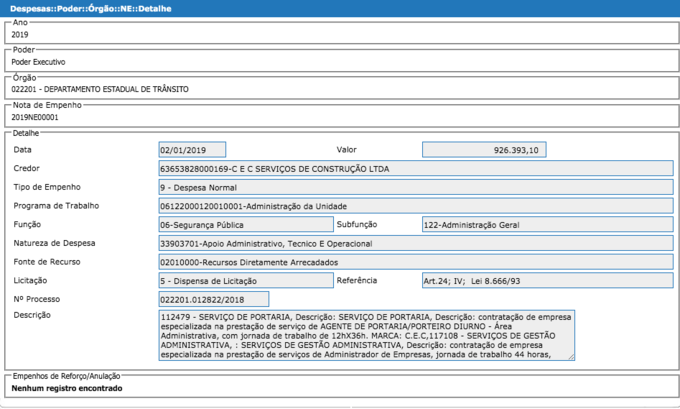680x409 pixels.
Task: Select the Valor field with 926.393,10
Action: click(484, 150)
